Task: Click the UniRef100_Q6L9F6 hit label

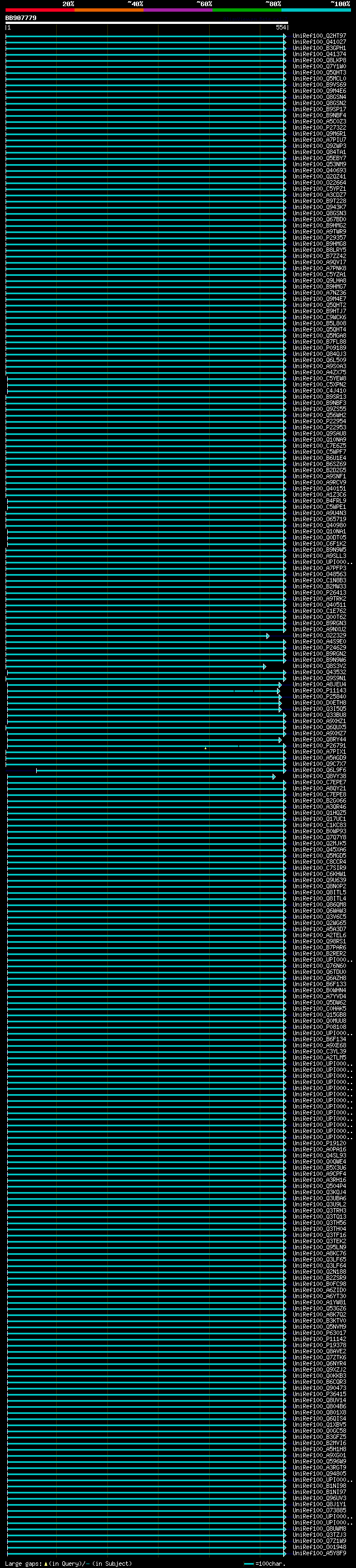Action: click(319, 770)
